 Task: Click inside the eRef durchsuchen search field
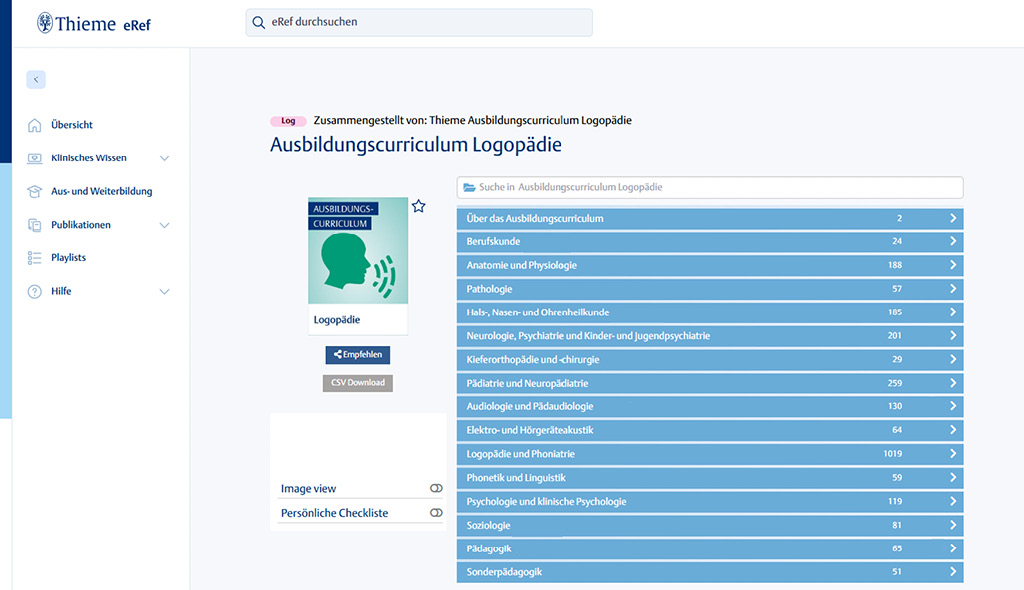[419, 22]
